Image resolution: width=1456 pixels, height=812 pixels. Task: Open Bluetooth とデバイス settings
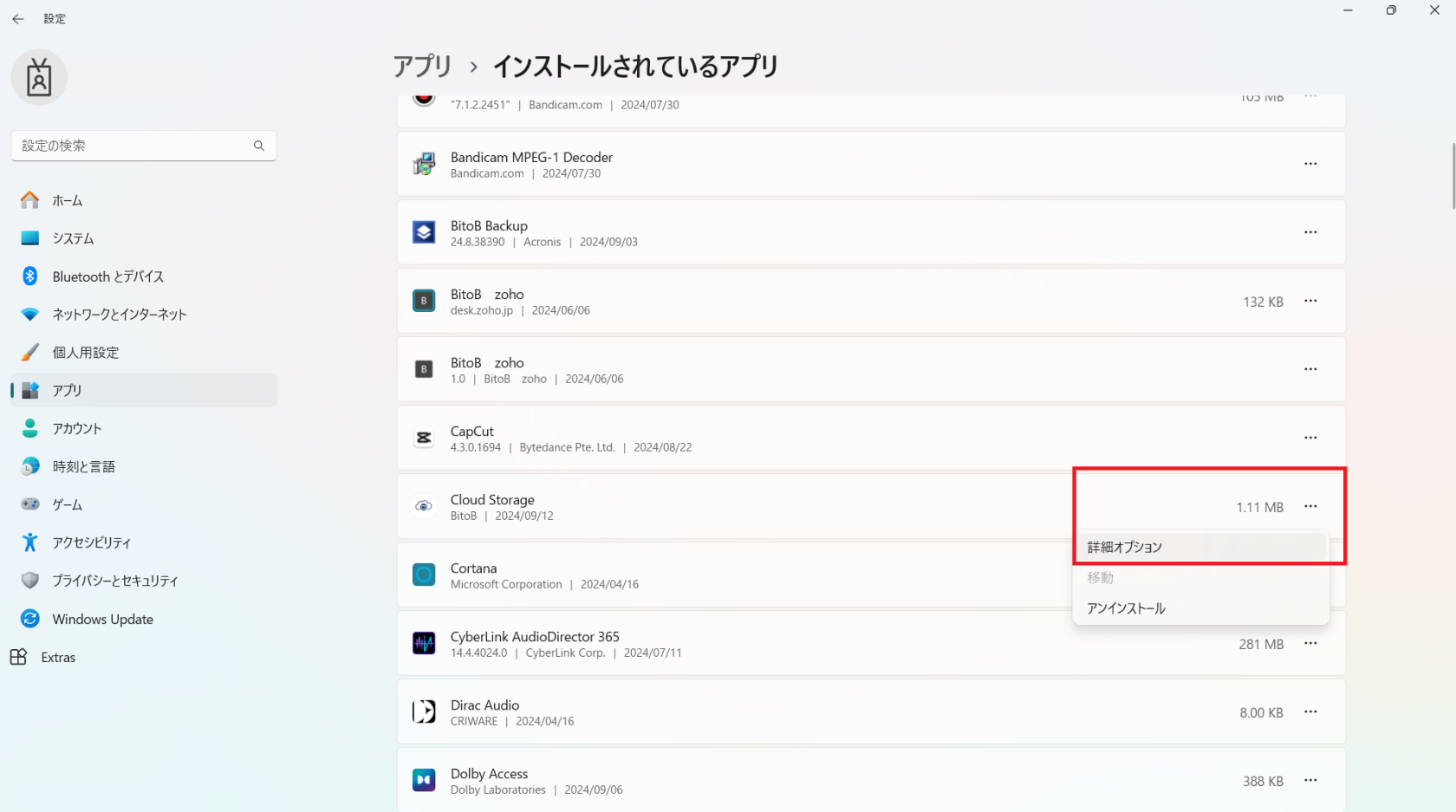(144, 276)
